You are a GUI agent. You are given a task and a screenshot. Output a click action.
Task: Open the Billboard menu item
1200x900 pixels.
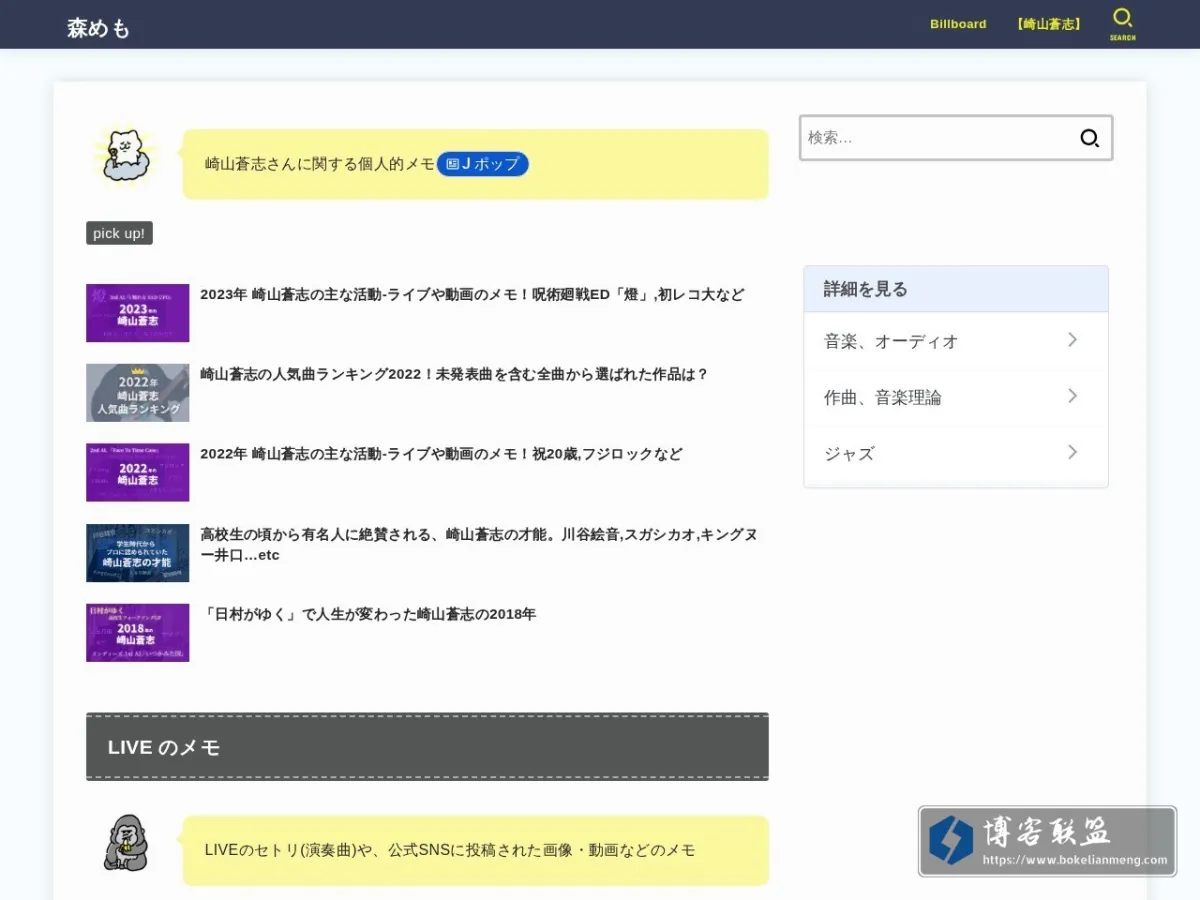point(958,24)
